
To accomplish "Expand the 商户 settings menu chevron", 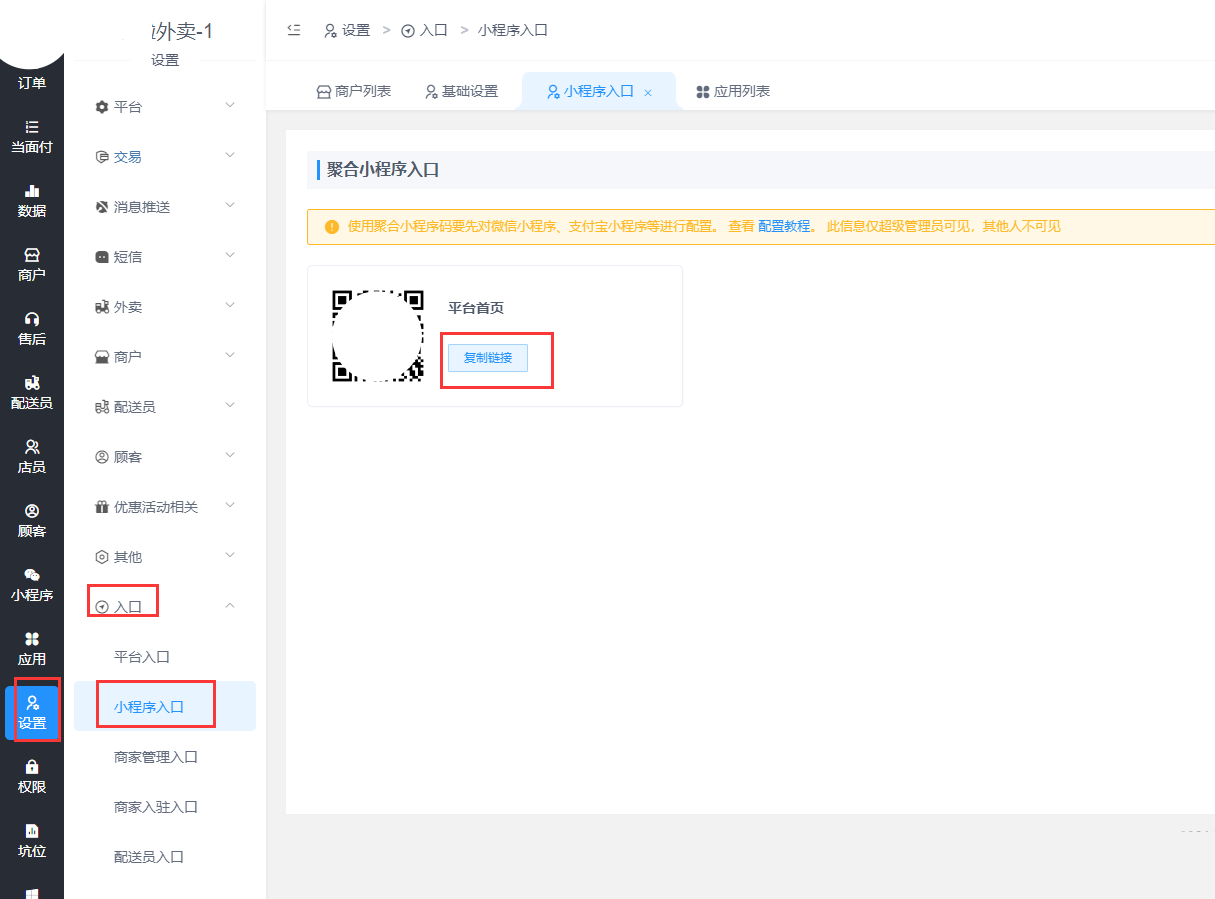I will (x=230, y=355).
